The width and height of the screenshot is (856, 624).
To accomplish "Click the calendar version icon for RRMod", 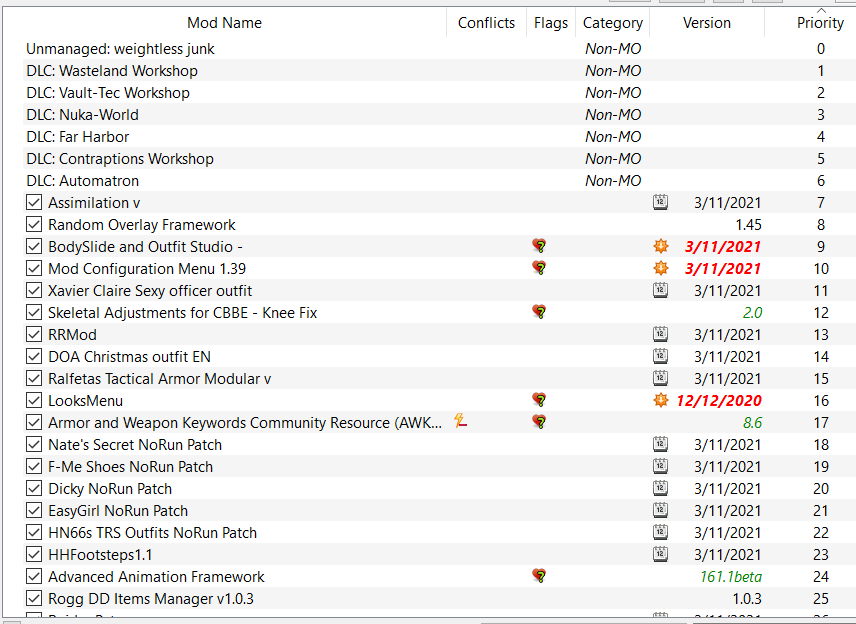I will tap(661, 334).
